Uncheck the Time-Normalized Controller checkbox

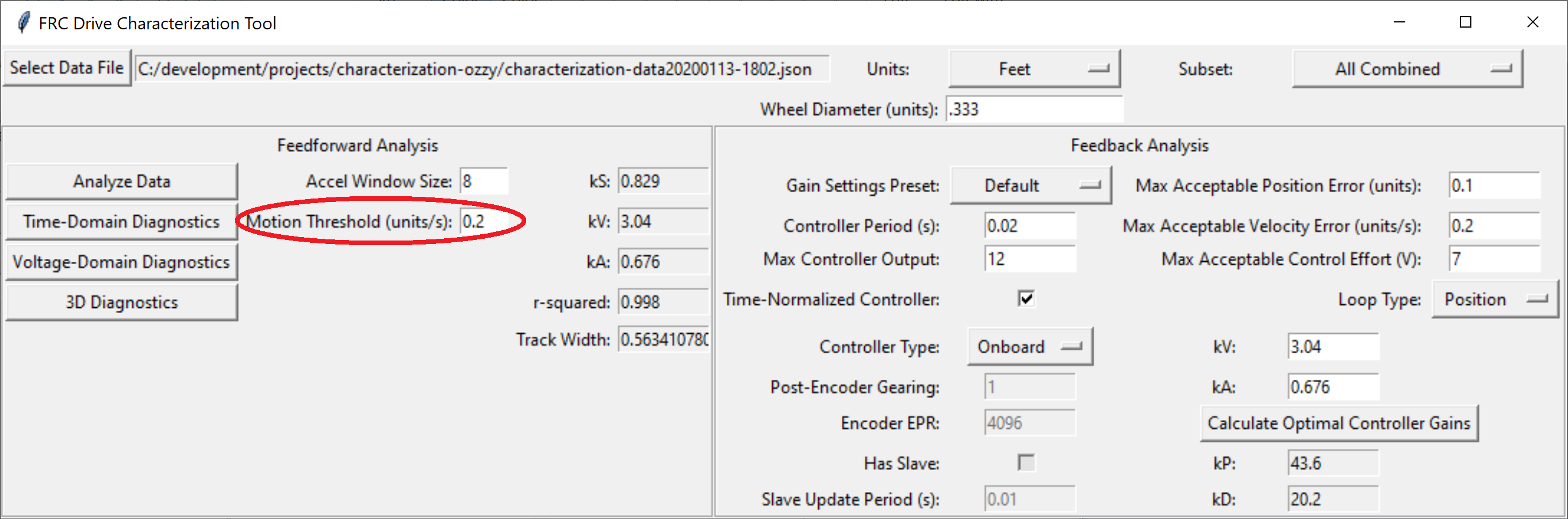[1026, 299]
